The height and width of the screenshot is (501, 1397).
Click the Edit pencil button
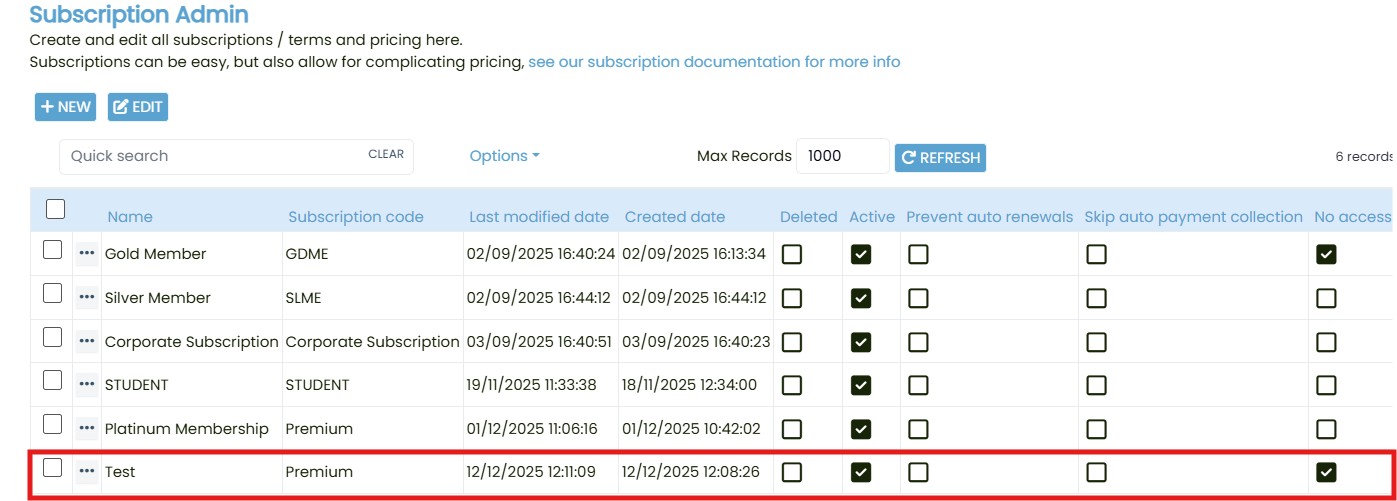tap(138, 107)
